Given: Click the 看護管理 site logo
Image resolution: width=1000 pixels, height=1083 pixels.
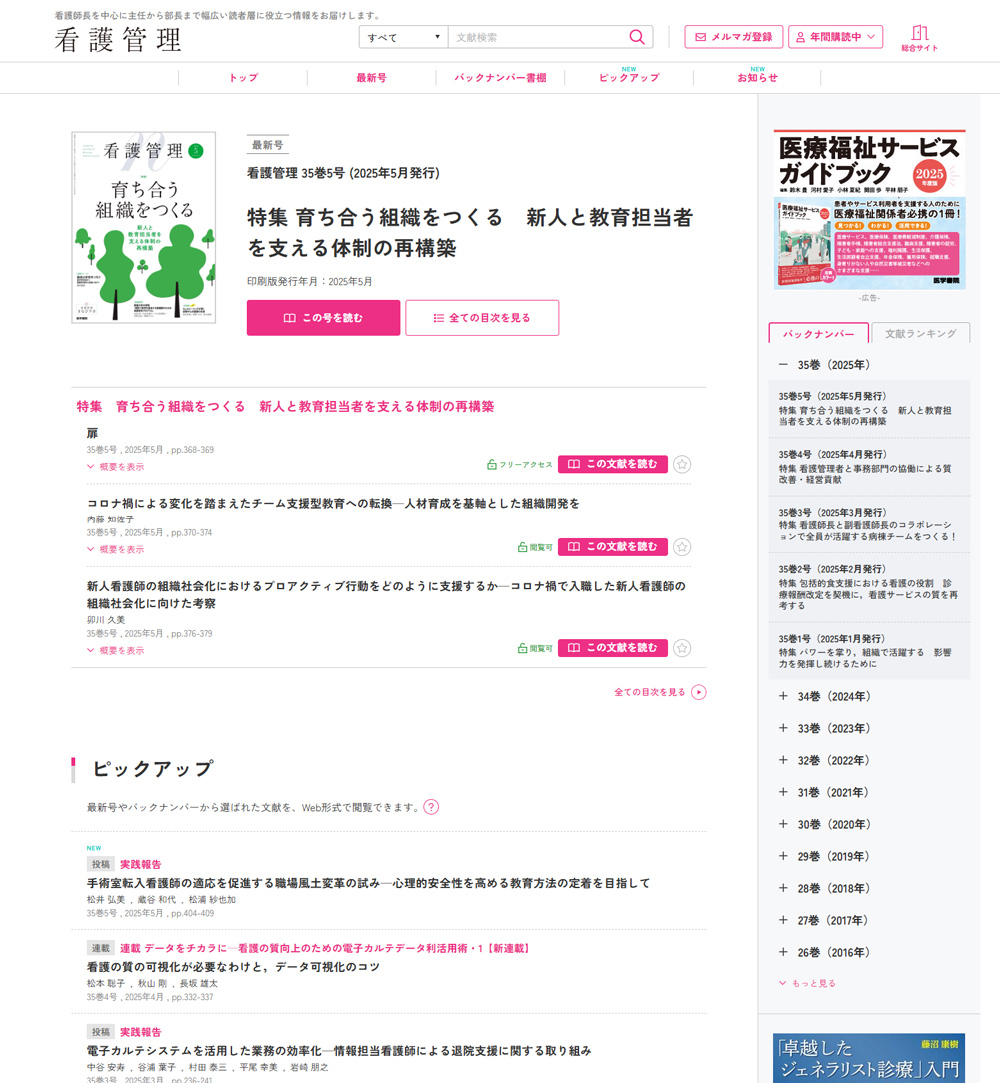Looking at the screenshot, I should tap(118, 39).
